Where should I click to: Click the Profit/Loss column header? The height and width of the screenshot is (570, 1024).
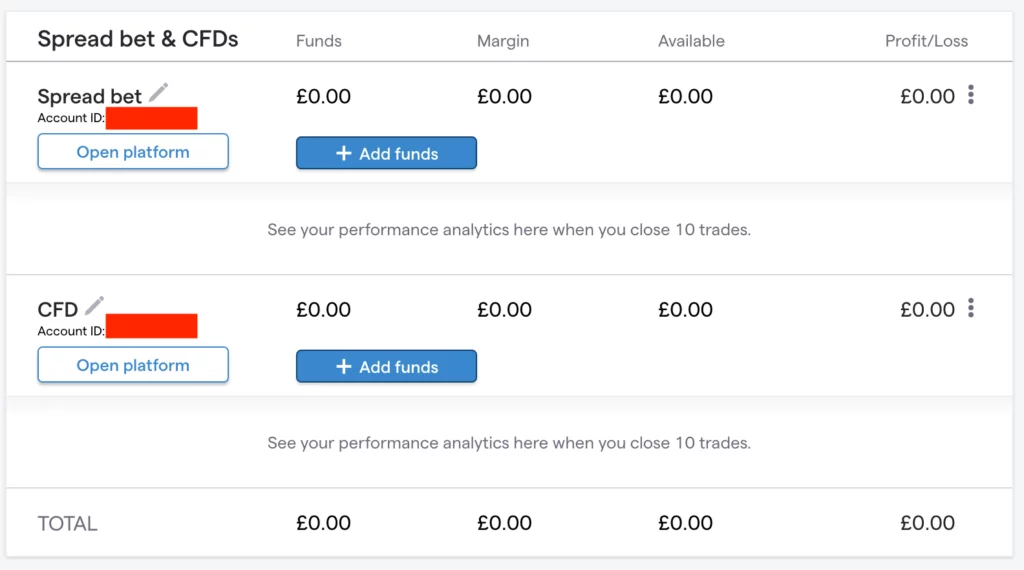(x=926, y=41)
